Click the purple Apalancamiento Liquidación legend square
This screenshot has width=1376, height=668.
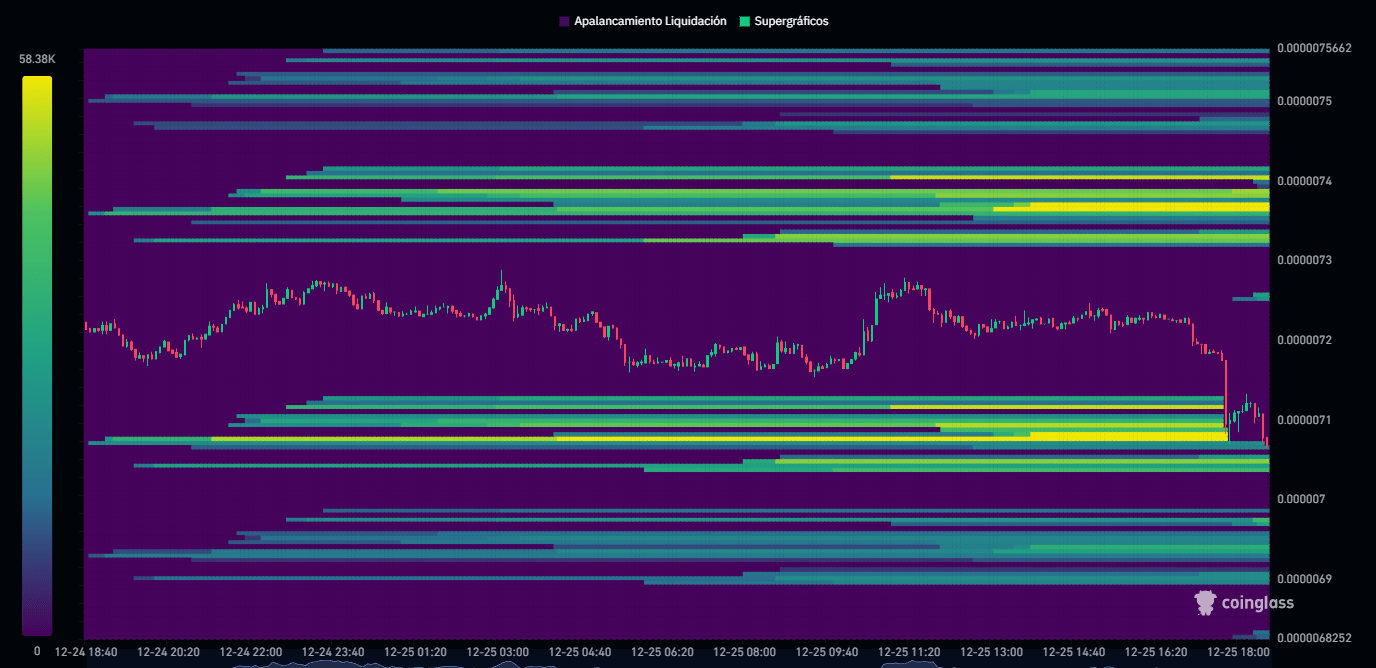click(564, 21)
